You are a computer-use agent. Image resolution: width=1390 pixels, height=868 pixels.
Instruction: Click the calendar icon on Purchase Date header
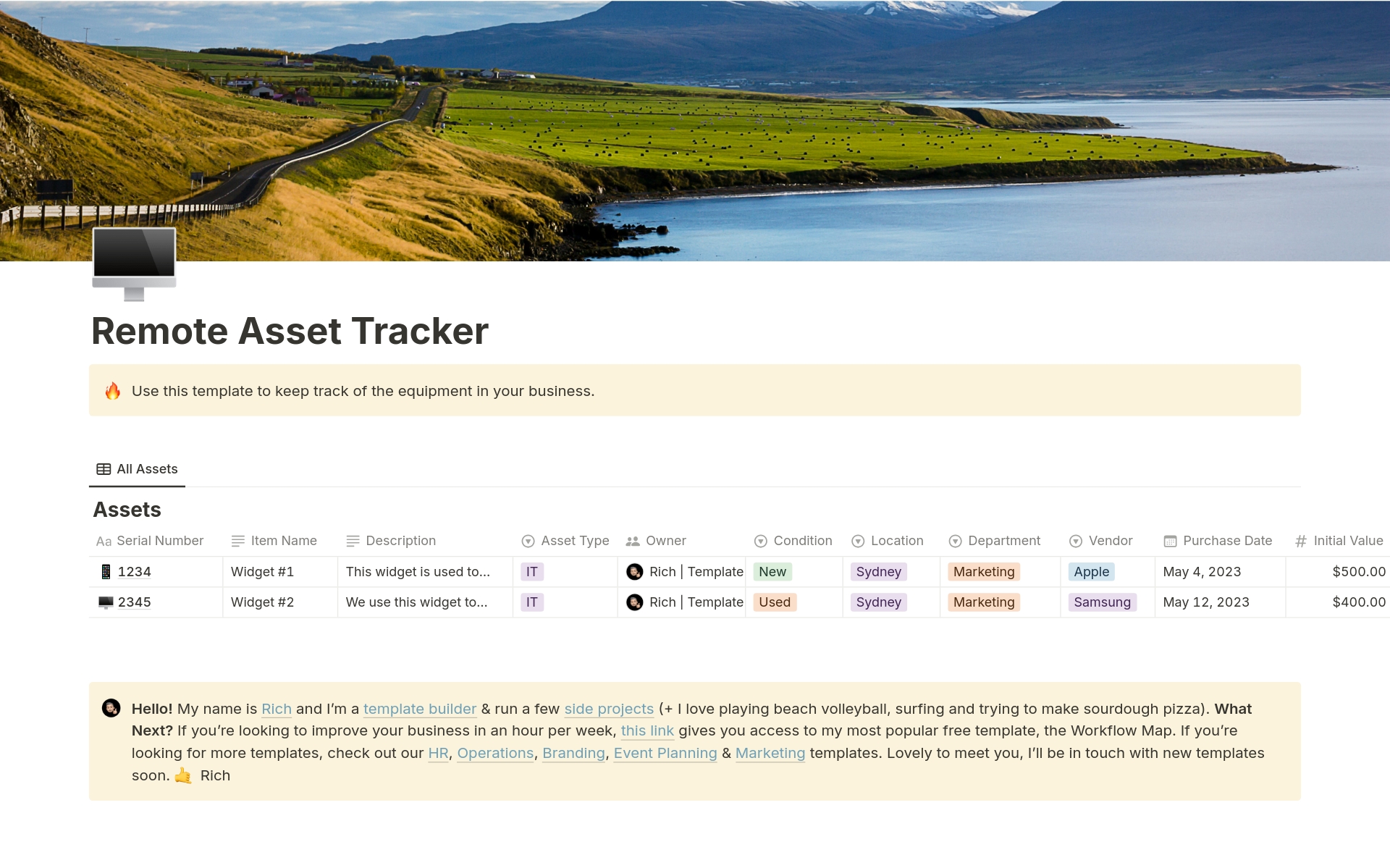tap(1169, 541)
